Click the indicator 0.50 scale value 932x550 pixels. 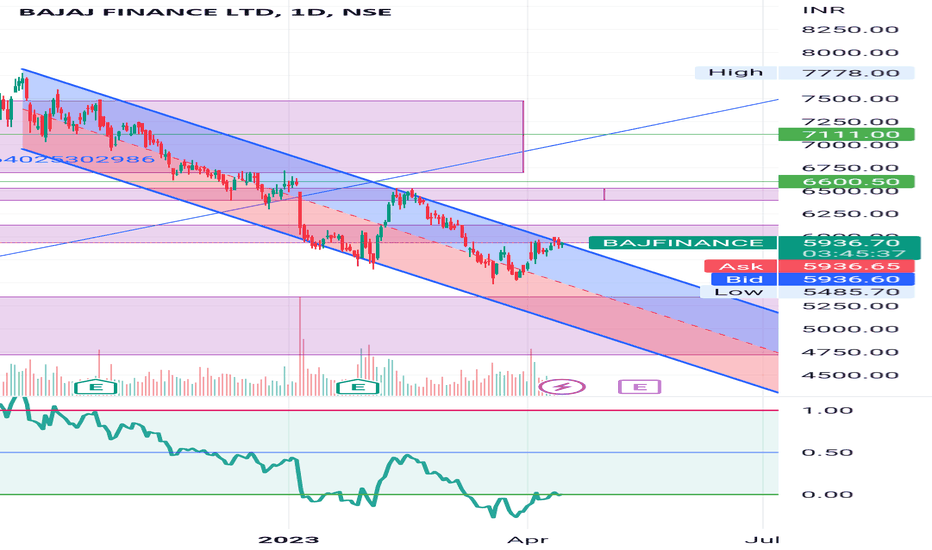click(827, 452)
